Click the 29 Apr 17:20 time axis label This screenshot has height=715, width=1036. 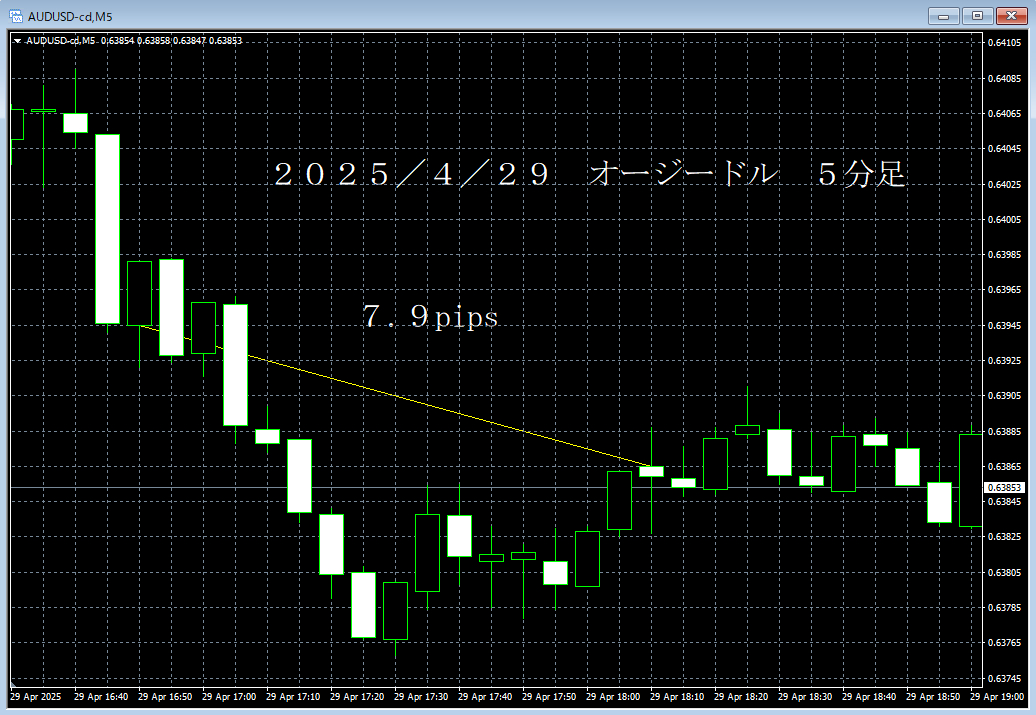pyautogui.click(x=357, y=696)
